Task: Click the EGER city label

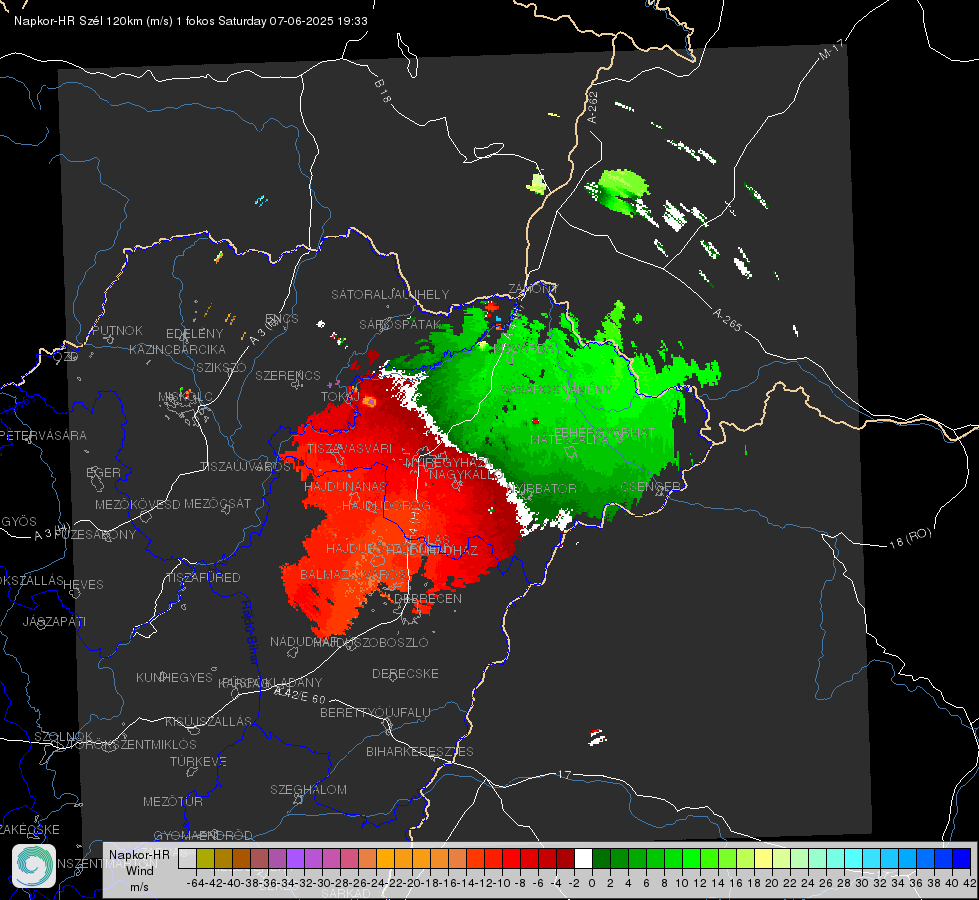Action: (103, 472)
